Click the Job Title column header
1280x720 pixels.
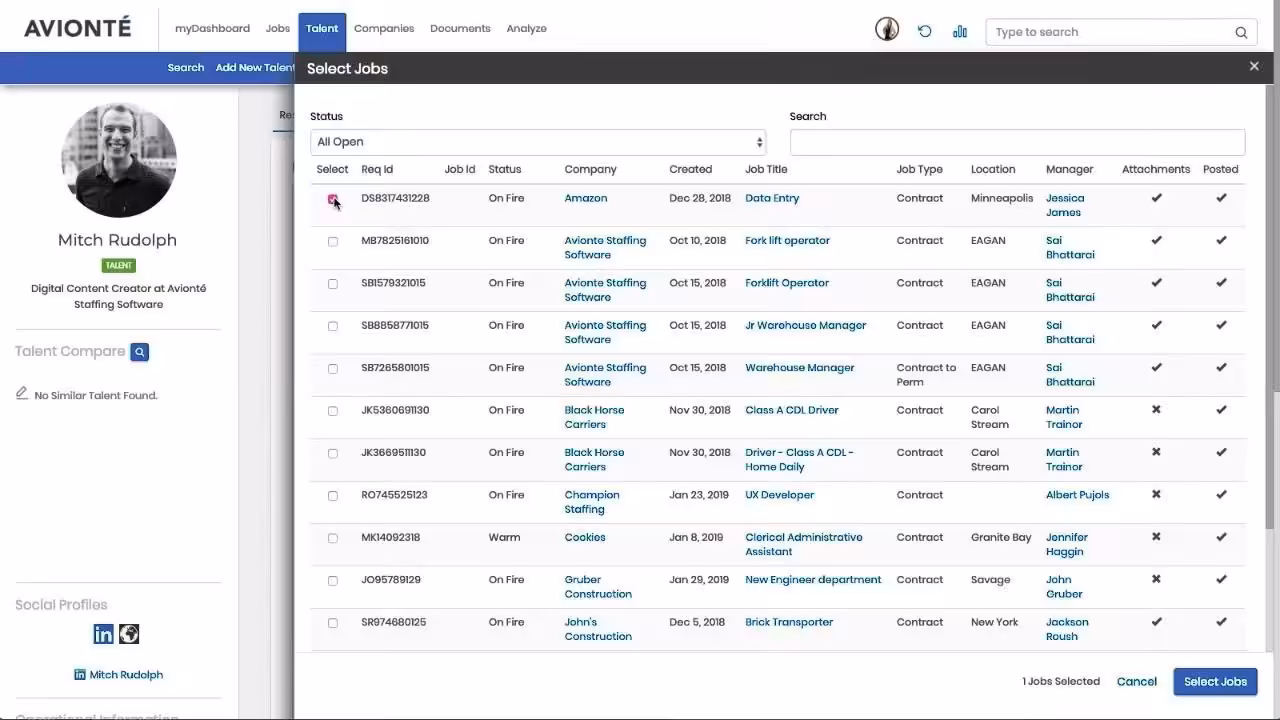coord(766,169)
